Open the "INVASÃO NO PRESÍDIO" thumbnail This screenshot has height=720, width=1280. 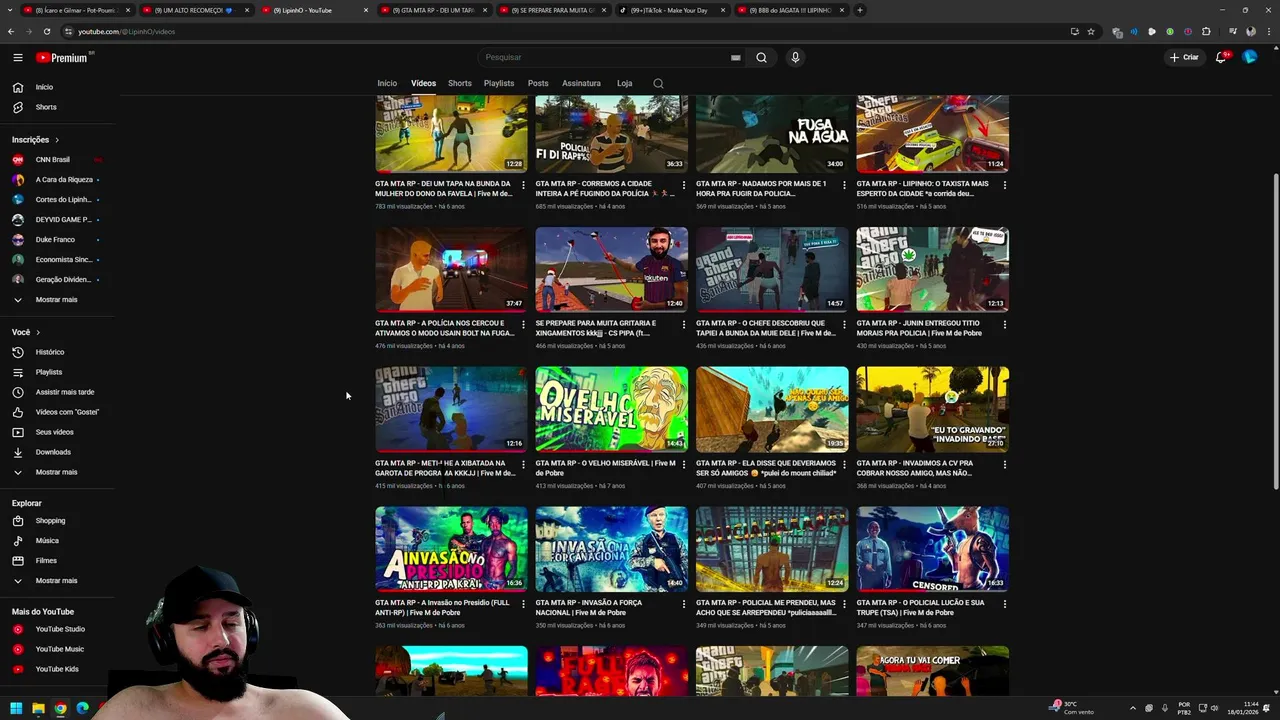(451, 549)
